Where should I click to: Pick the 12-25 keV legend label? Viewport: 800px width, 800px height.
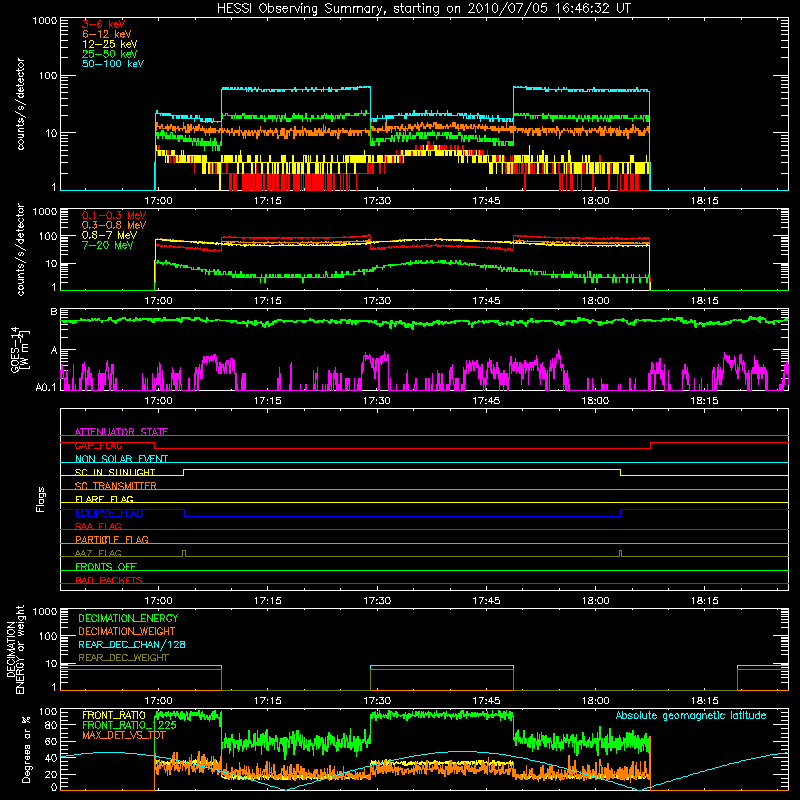(x=110, y=44)
